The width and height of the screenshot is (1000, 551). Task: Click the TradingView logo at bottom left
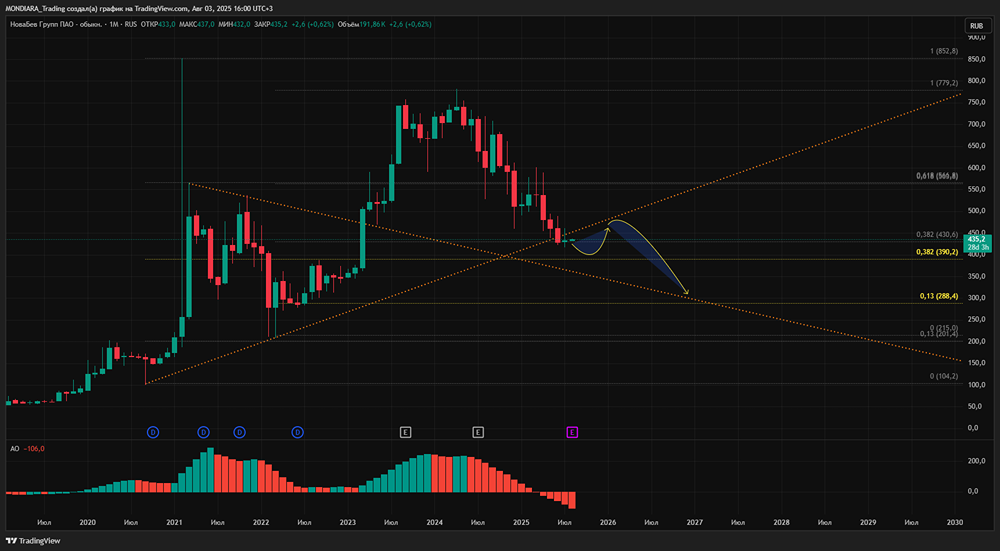[x=33, y=541]
